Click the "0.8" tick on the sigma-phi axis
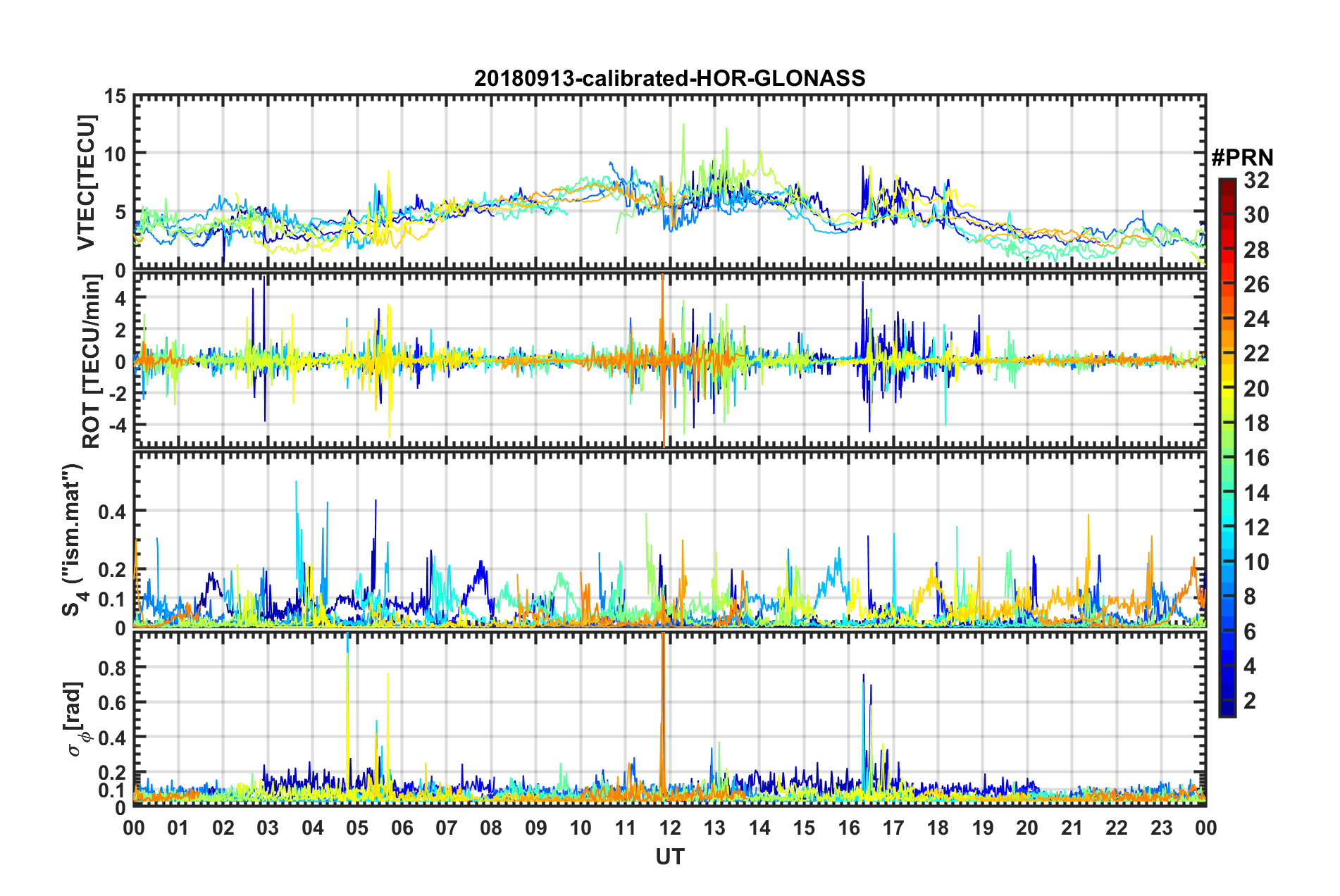This screenshot has width=1340, height=896. (112, 667)
